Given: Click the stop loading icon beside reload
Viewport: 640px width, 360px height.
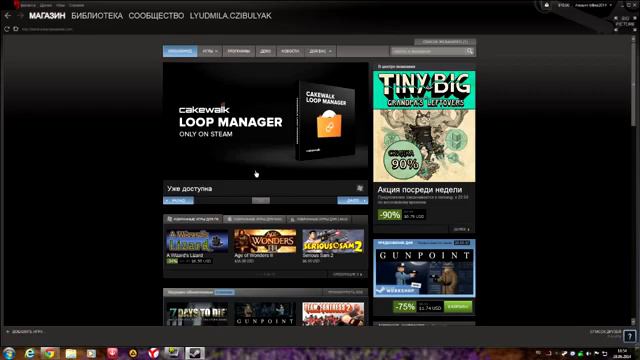Looking at the screenshot, I should point(16,29).
